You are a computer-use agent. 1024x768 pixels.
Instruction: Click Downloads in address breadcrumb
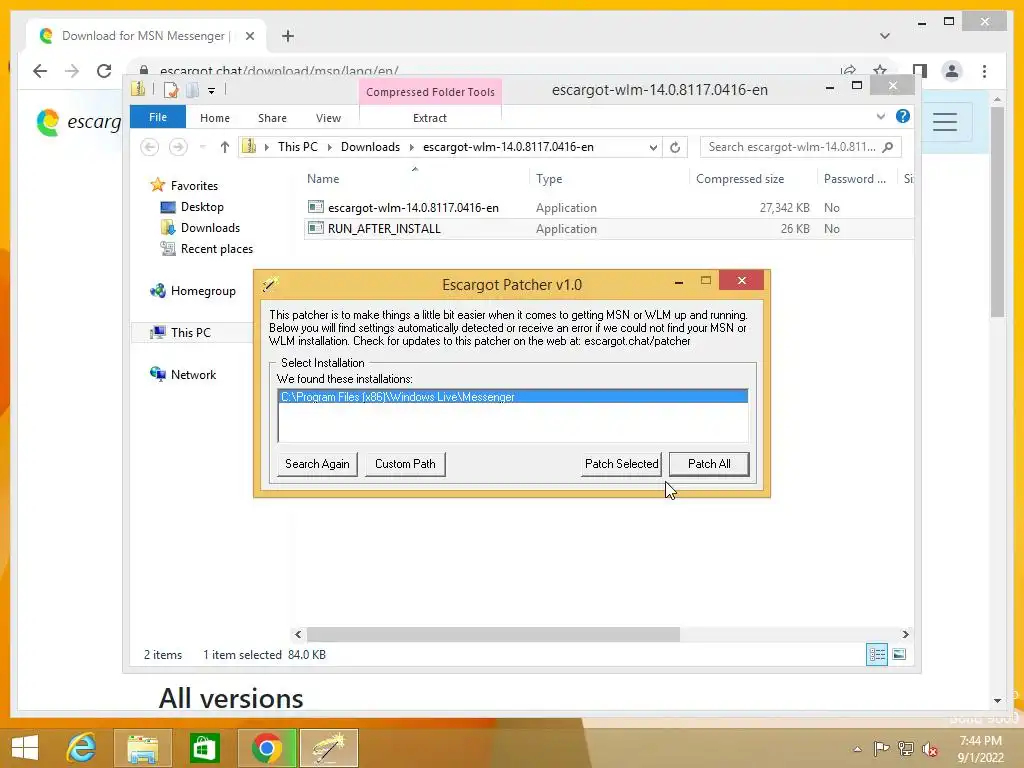coord(370,147)
